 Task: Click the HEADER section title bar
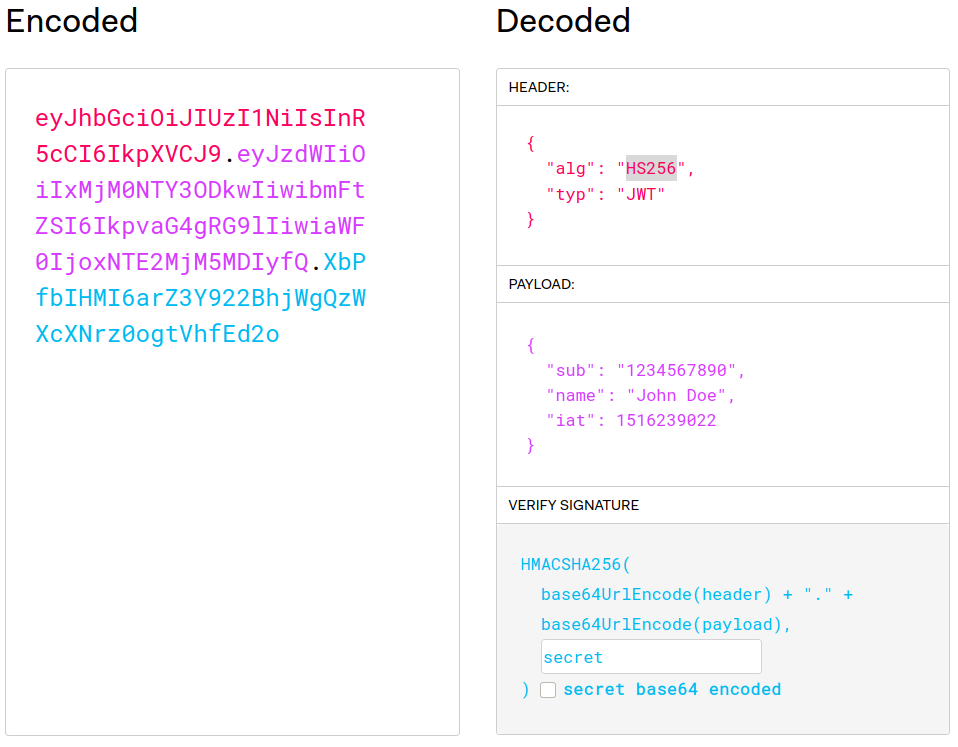(x=540, y=87)
